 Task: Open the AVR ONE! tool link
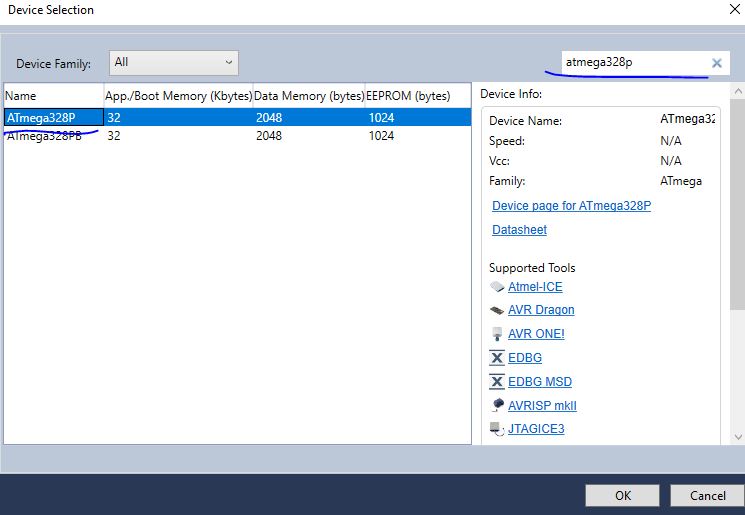(x=536, y=334)
